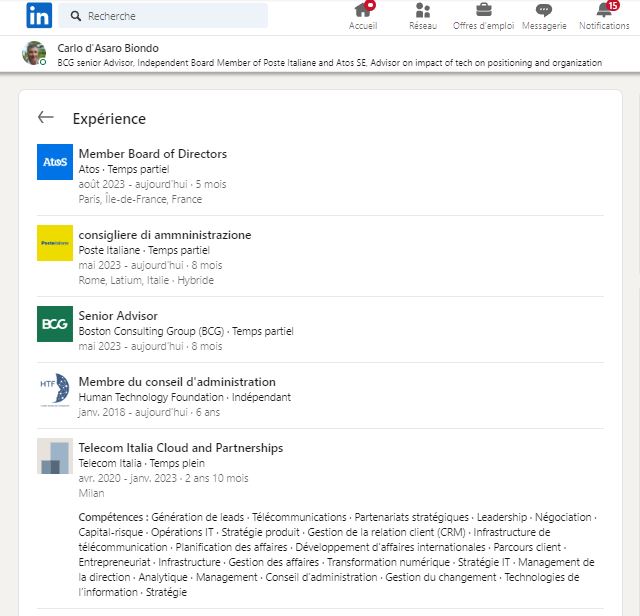
Task: Click the Accueil menu label
Action: point(363,26)
